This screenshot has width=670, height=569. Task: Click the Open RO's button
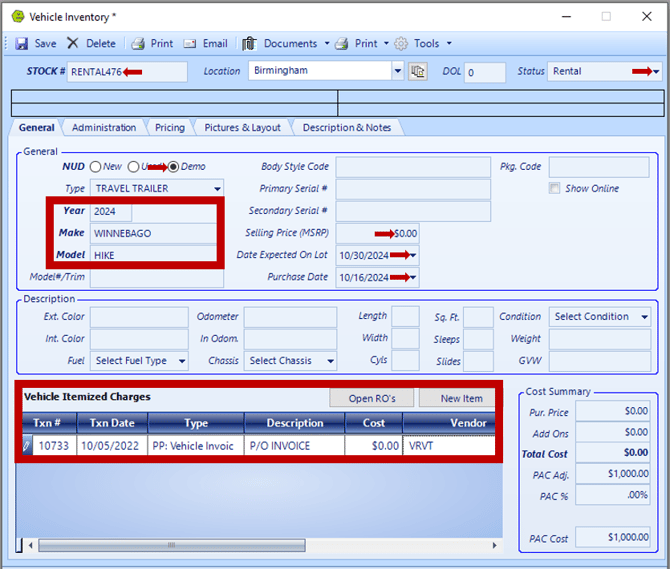pyautogui.click(x=372, y=399)
